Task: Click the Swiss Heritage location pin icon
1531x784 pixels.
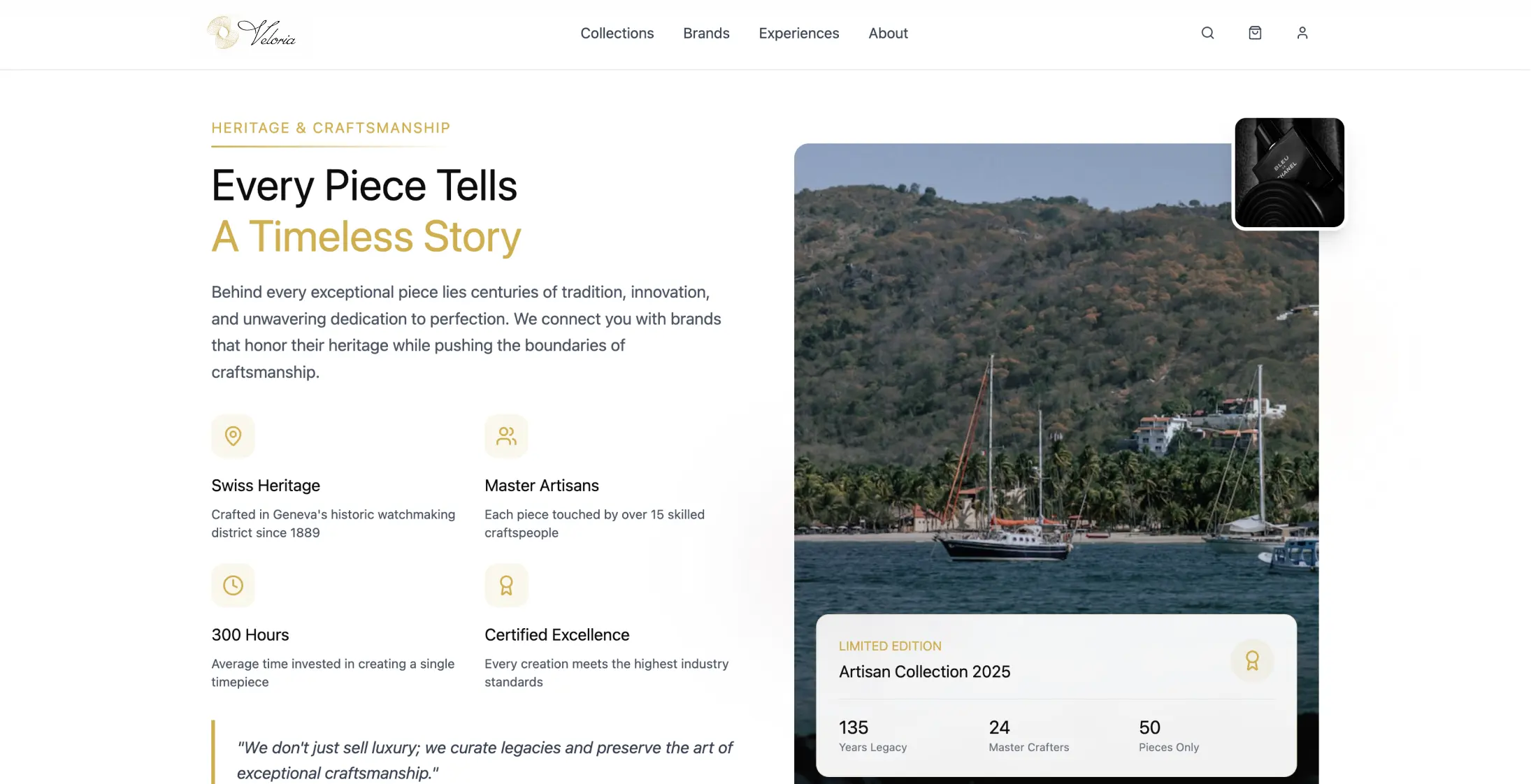Action: [233, 436]
